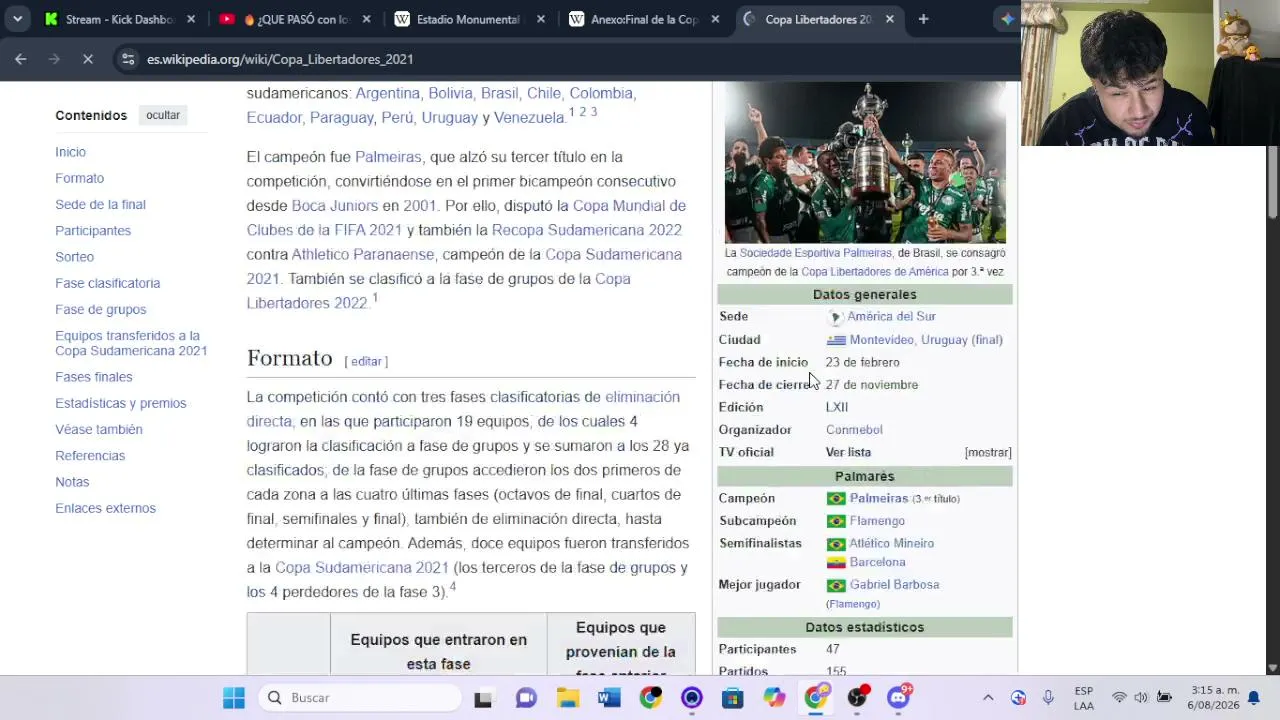This screenshot has width=1280, height=720.
Task: View site information icon in address bar
Action: [128, 59]
